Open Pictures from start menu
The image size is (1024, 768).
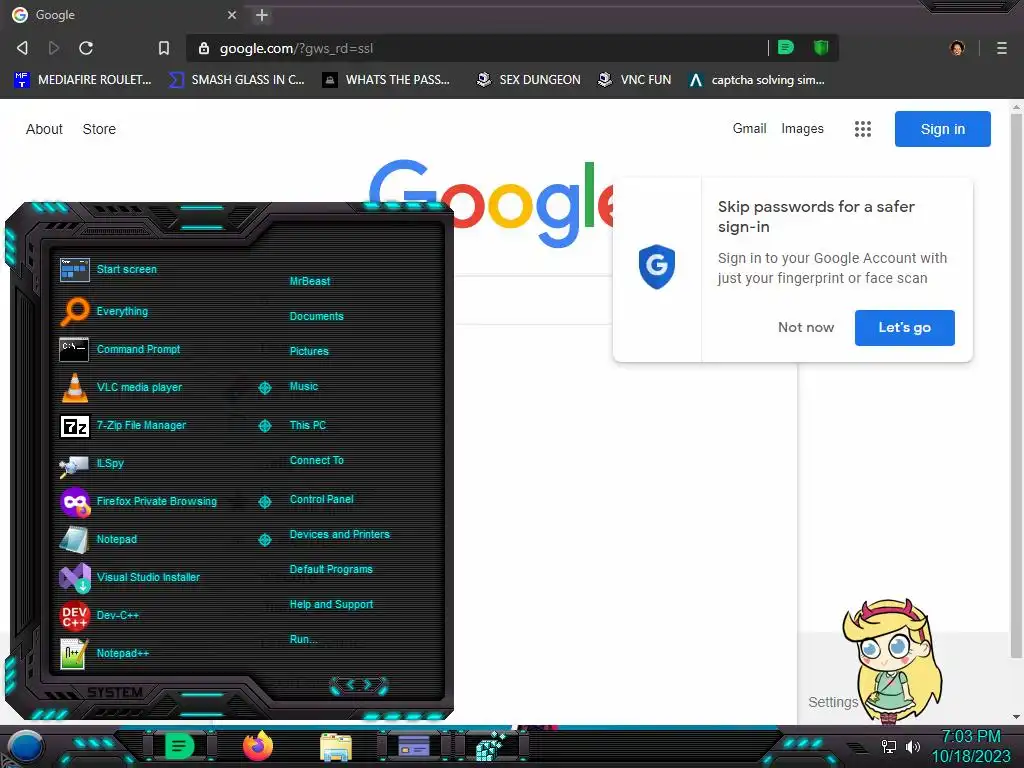tap(309, 351)
